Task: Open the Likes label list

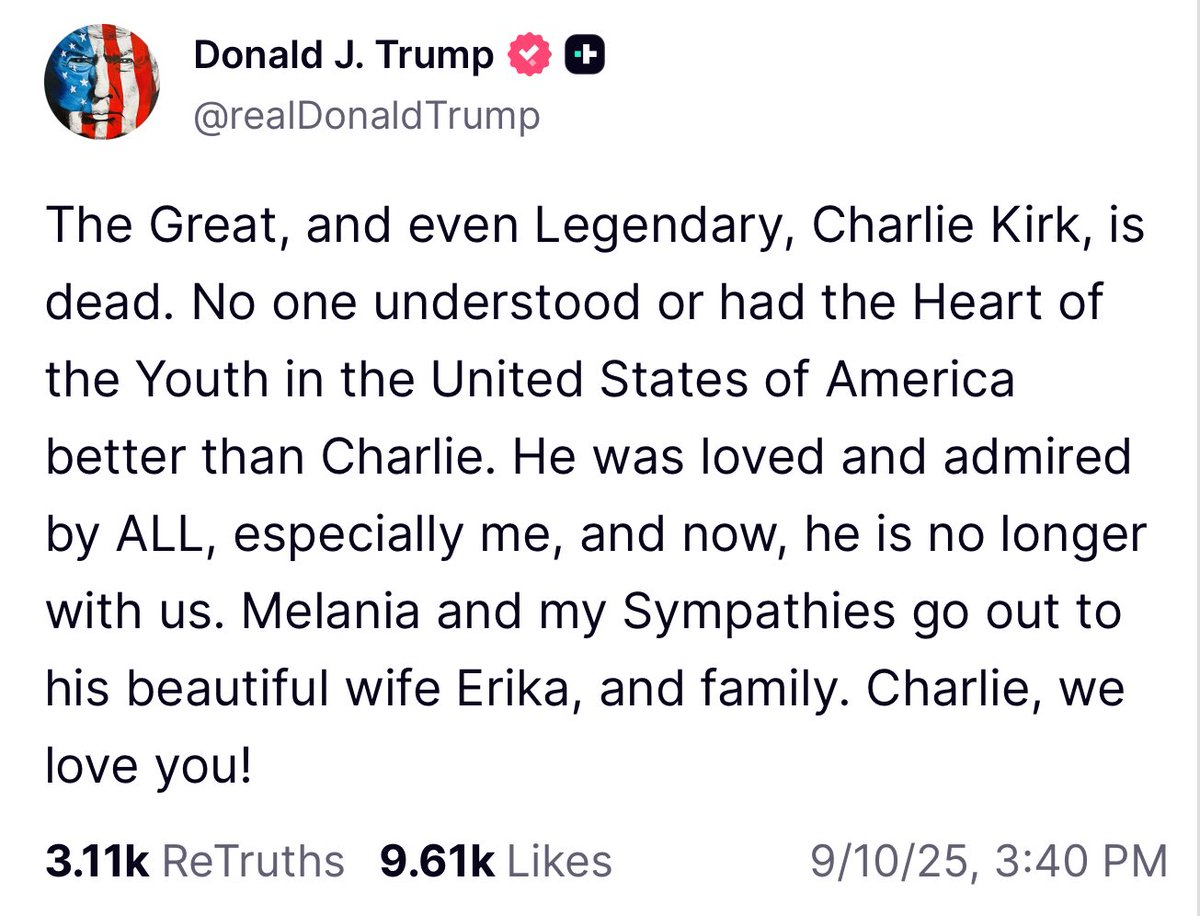Action: (559, 861)
